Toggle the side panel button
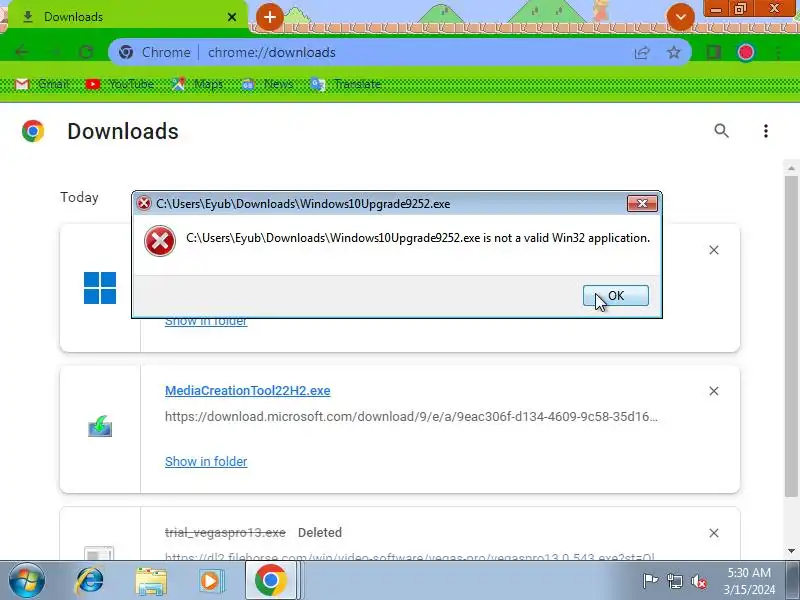This screenshot has width=800, height=600. (x=713, y=52)
